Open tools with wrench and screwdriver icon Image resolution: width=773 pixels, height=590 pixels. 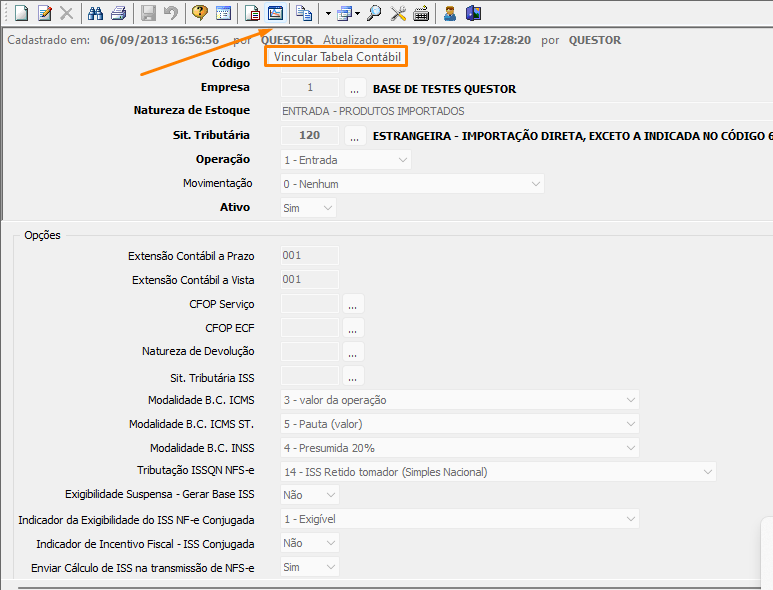pyautogui.click(x=398, y=13)
